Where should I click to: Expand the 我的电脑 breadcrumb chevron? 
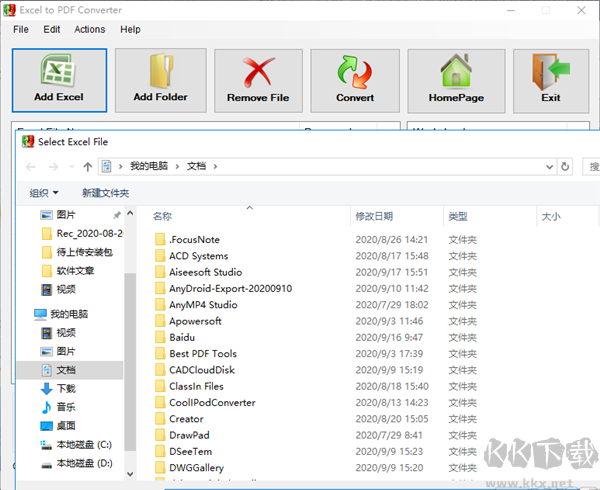click(177, 166)
